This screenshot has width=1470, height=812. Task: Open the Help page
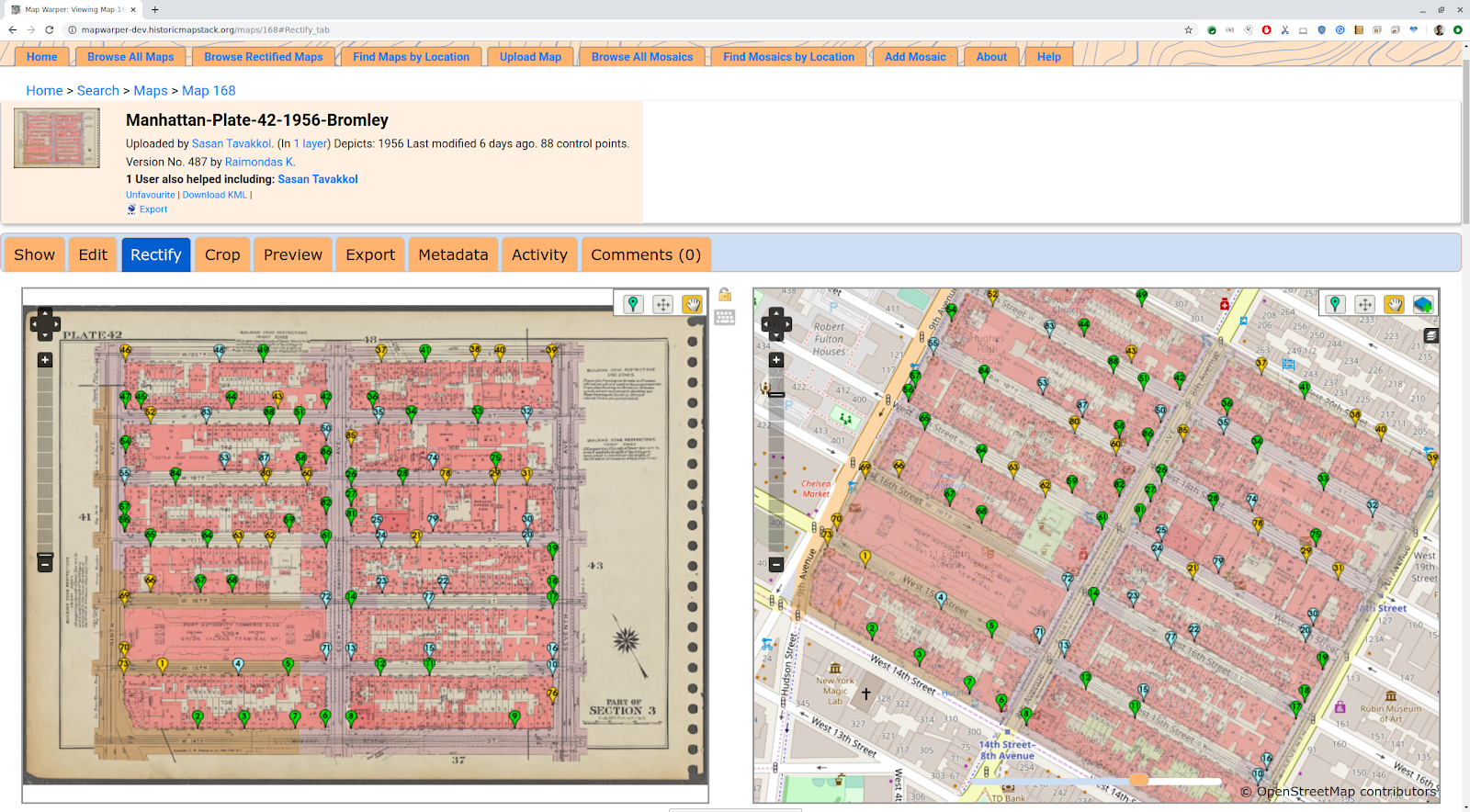coord(1049,57)
